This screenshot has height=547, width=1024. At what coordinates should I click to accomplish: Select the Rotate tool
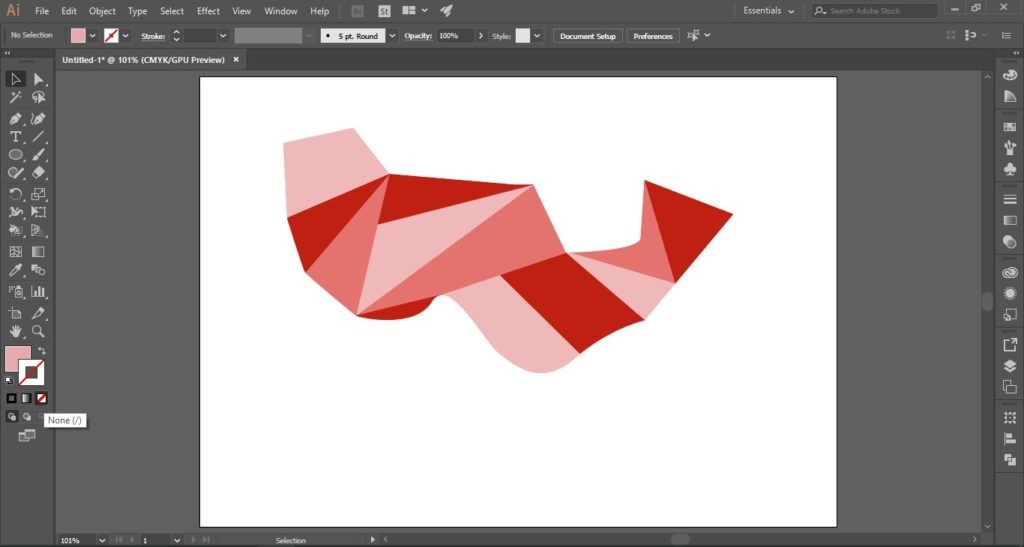pyautogui.click(x=15, y=194)
